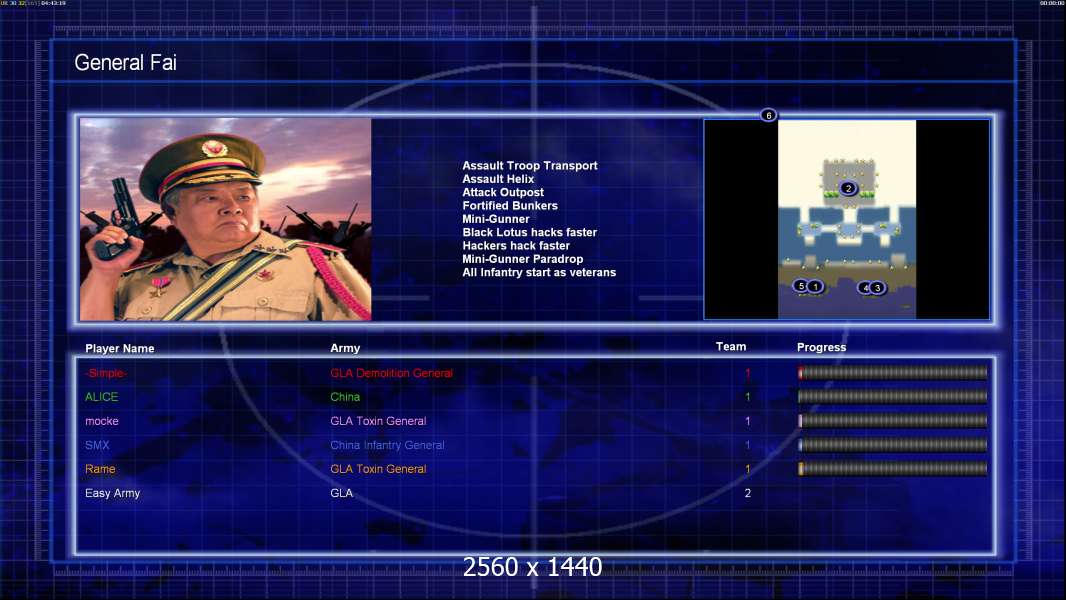Click team number 1 for mocke
Image resolution: width=1066 pixels, height=600 pixels.
748,421
